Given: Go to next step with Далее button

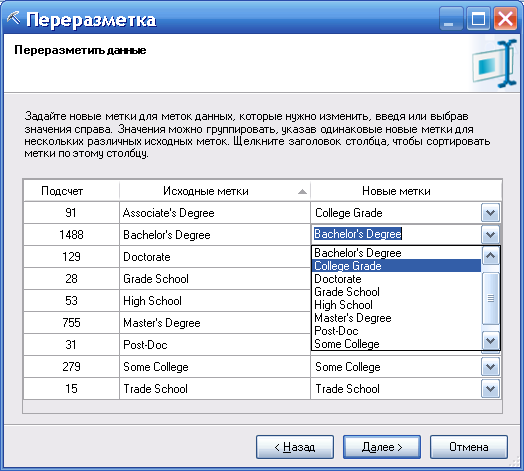Looking at the screenshot, I should coord(382,447).
